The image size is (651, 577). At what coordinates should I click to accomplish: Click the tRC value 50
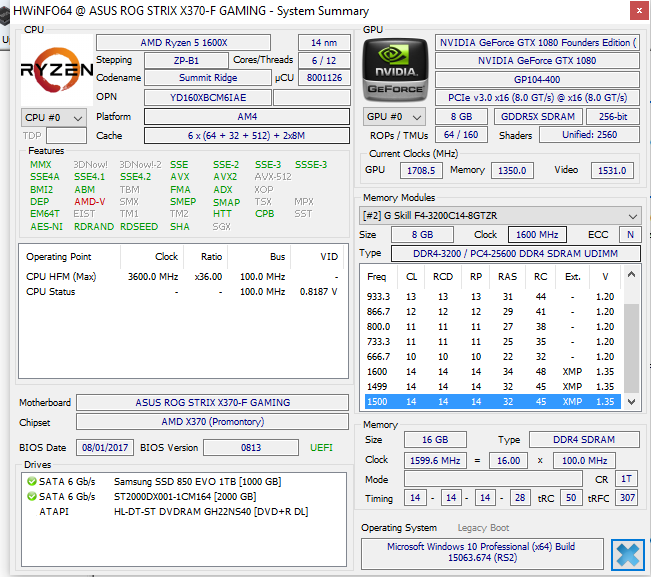[571, 498]
